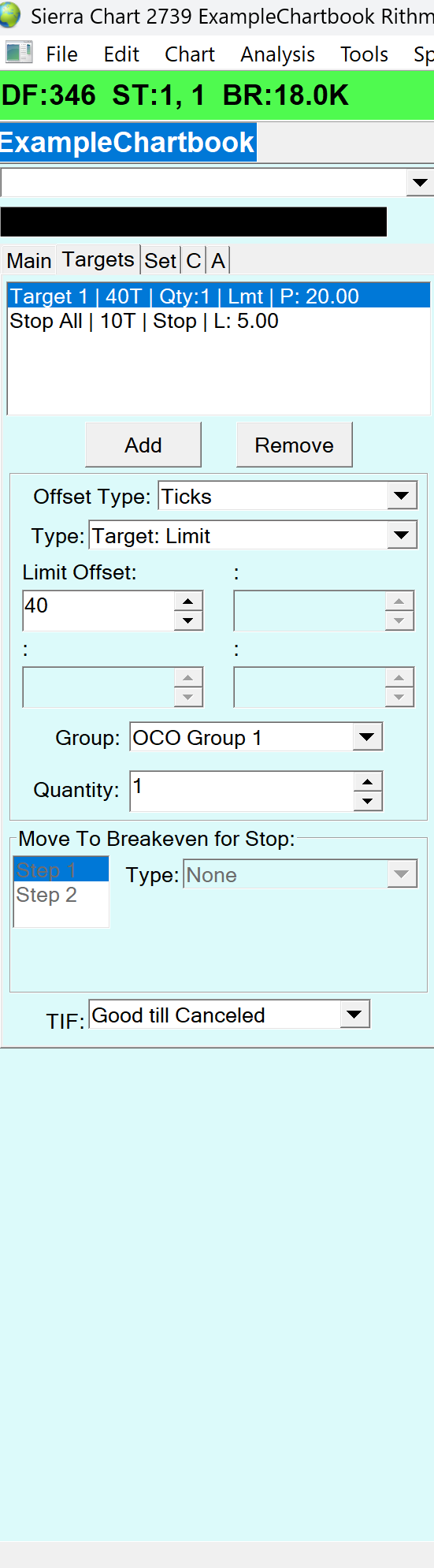This screenshot has height=1568, width=434.
Task: Click the chart window icon beside File
Action: pyautogui.click(x=19, y=53)
